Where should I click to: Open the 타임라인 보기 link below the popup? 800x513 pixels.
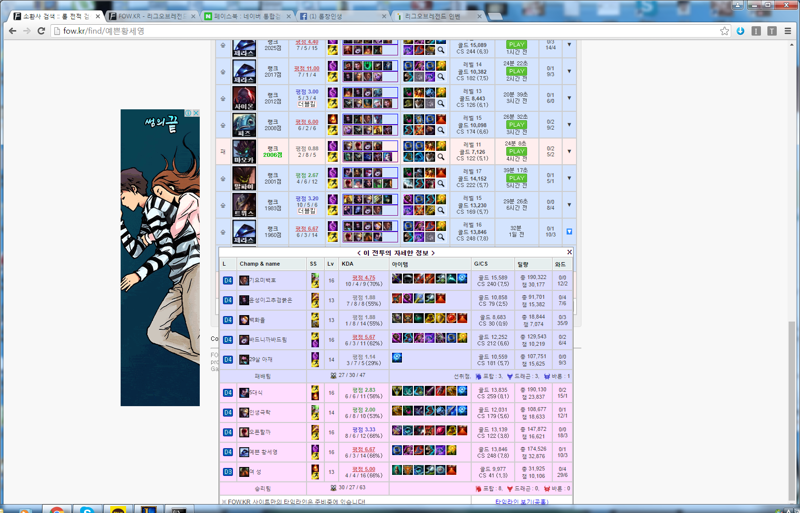click(x=521, y=502)
